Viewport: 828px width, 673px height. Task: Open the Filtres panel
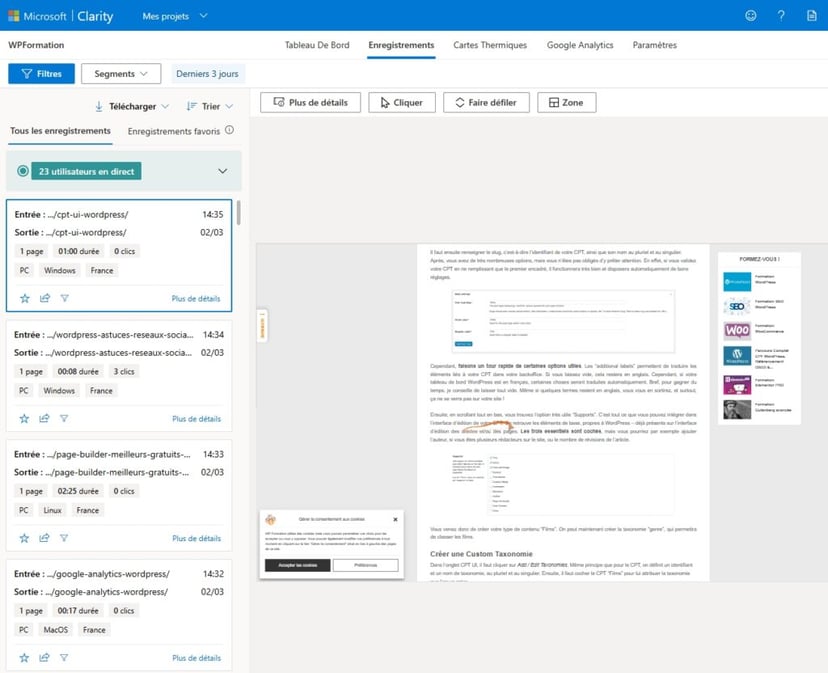(40, 73)
